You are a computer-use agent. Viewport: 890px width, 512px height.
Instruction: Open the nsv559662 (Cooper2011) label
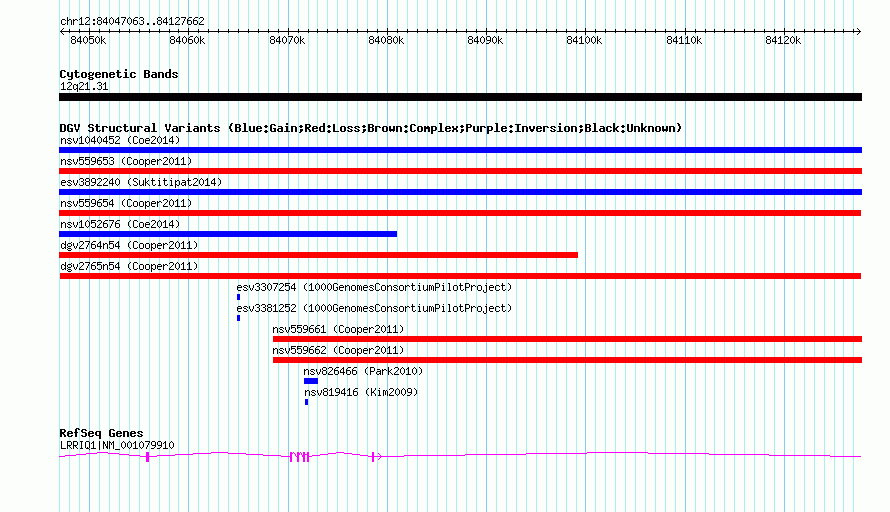click(x=338, y=350)
